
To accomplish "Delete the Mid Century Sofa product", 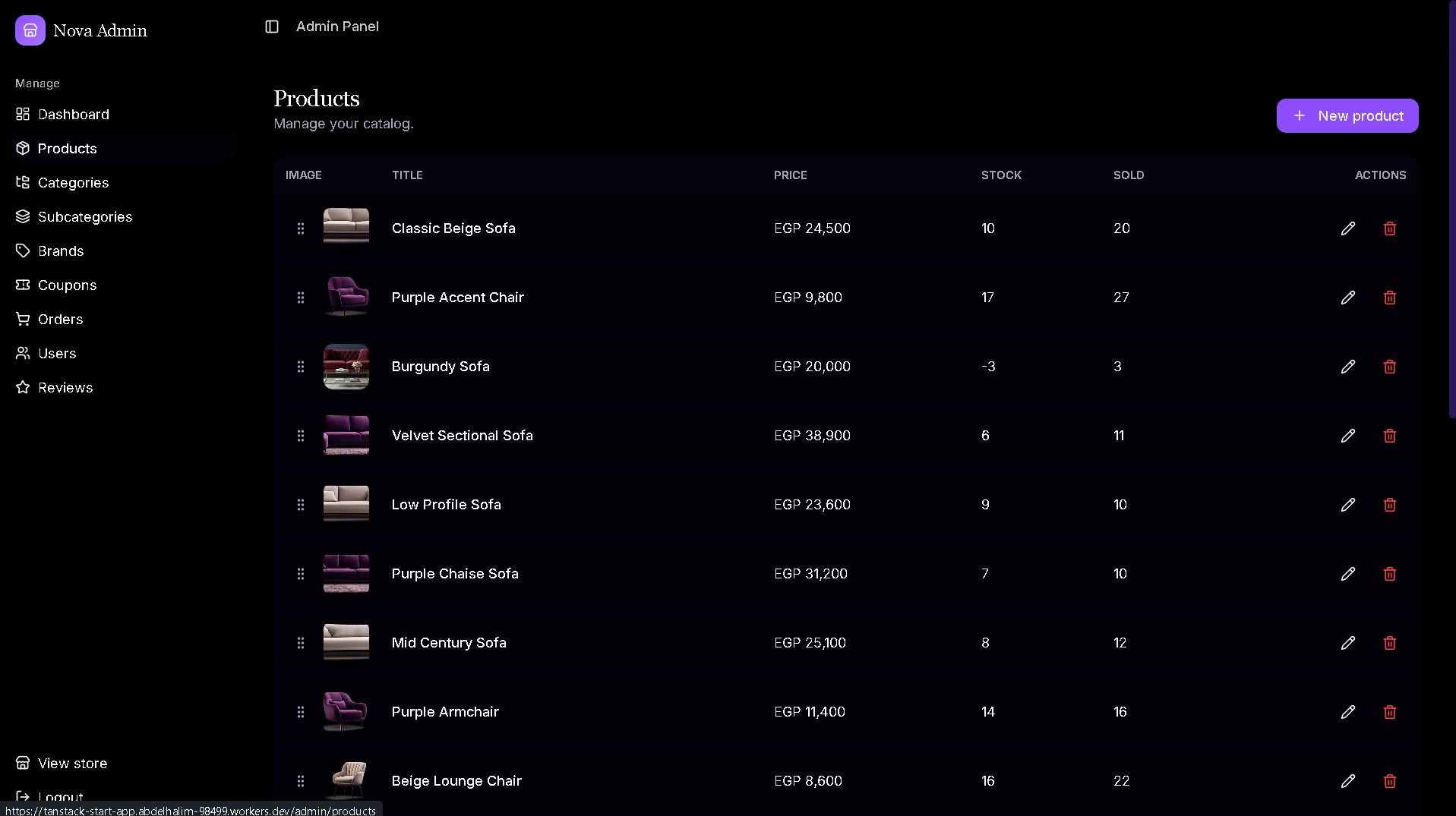I will point(1390,643).
